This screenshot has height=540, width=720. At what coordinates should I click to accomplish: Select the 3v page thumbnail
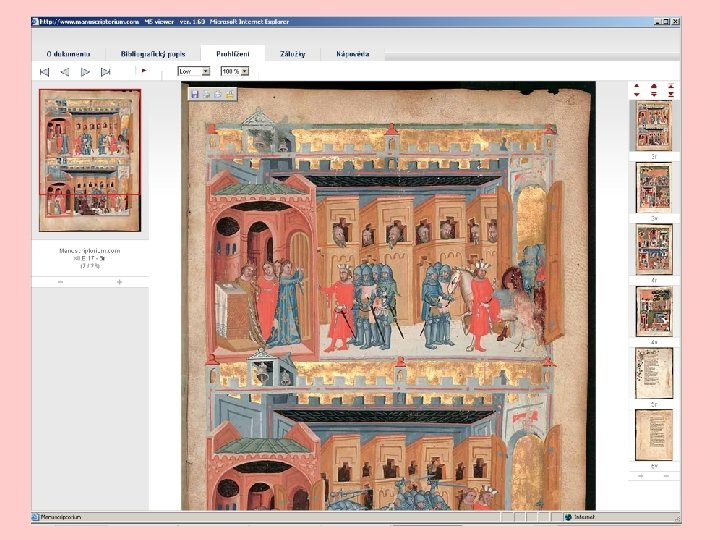653,187
